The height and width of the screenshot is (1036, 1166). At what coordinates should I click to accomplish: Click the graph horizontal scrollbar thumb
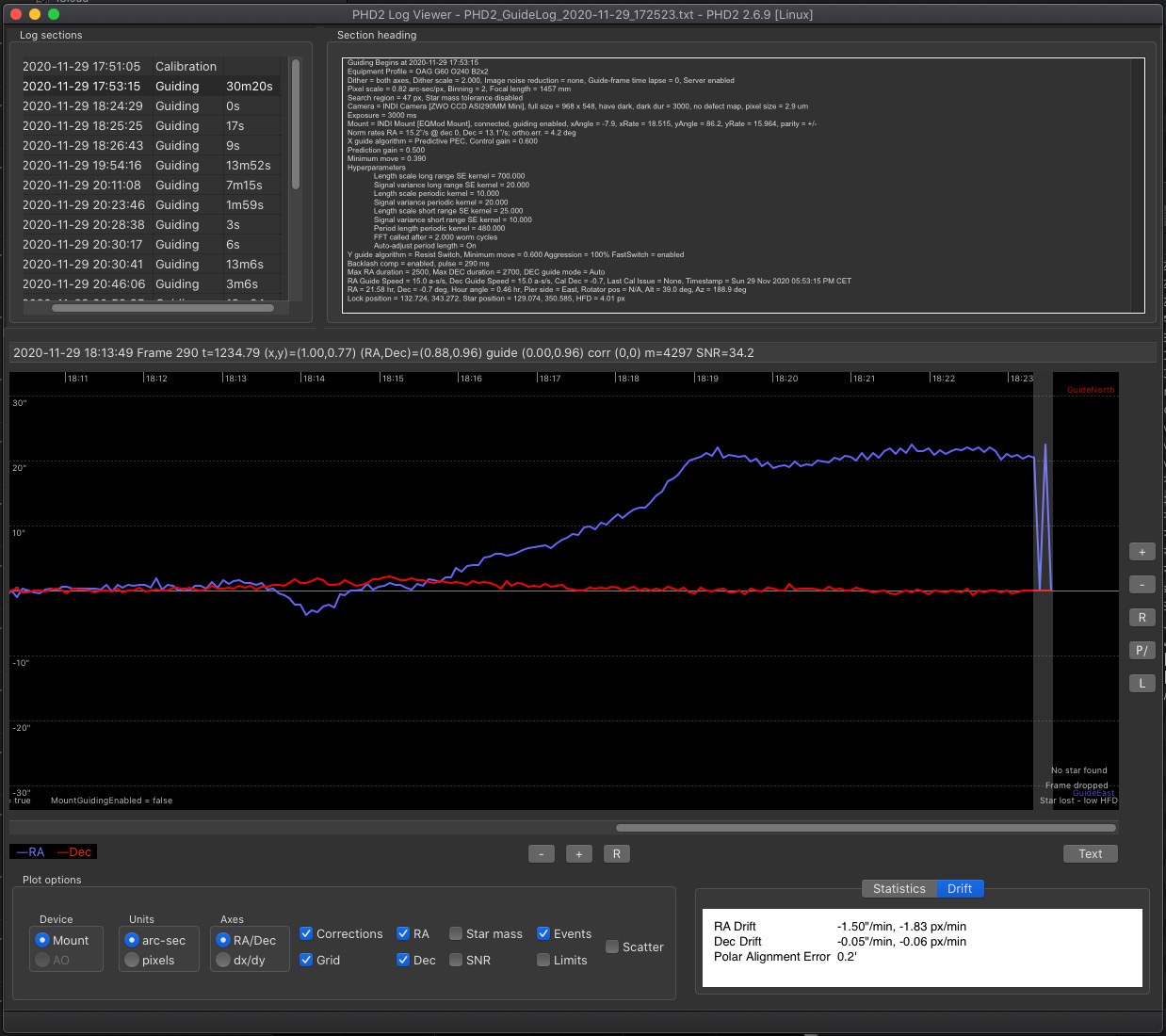coord(866,828)
